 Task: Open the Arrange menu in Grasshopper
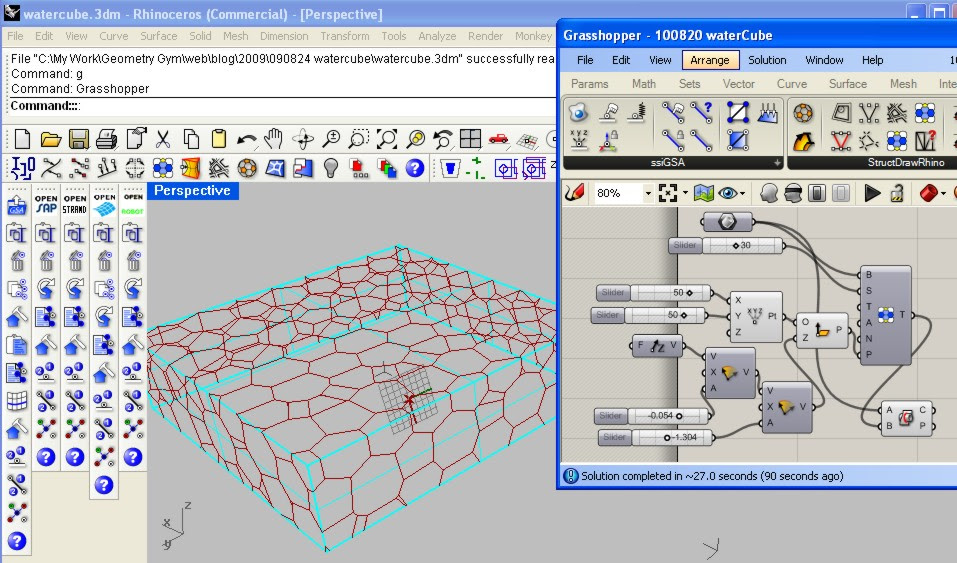pos(710,60)
